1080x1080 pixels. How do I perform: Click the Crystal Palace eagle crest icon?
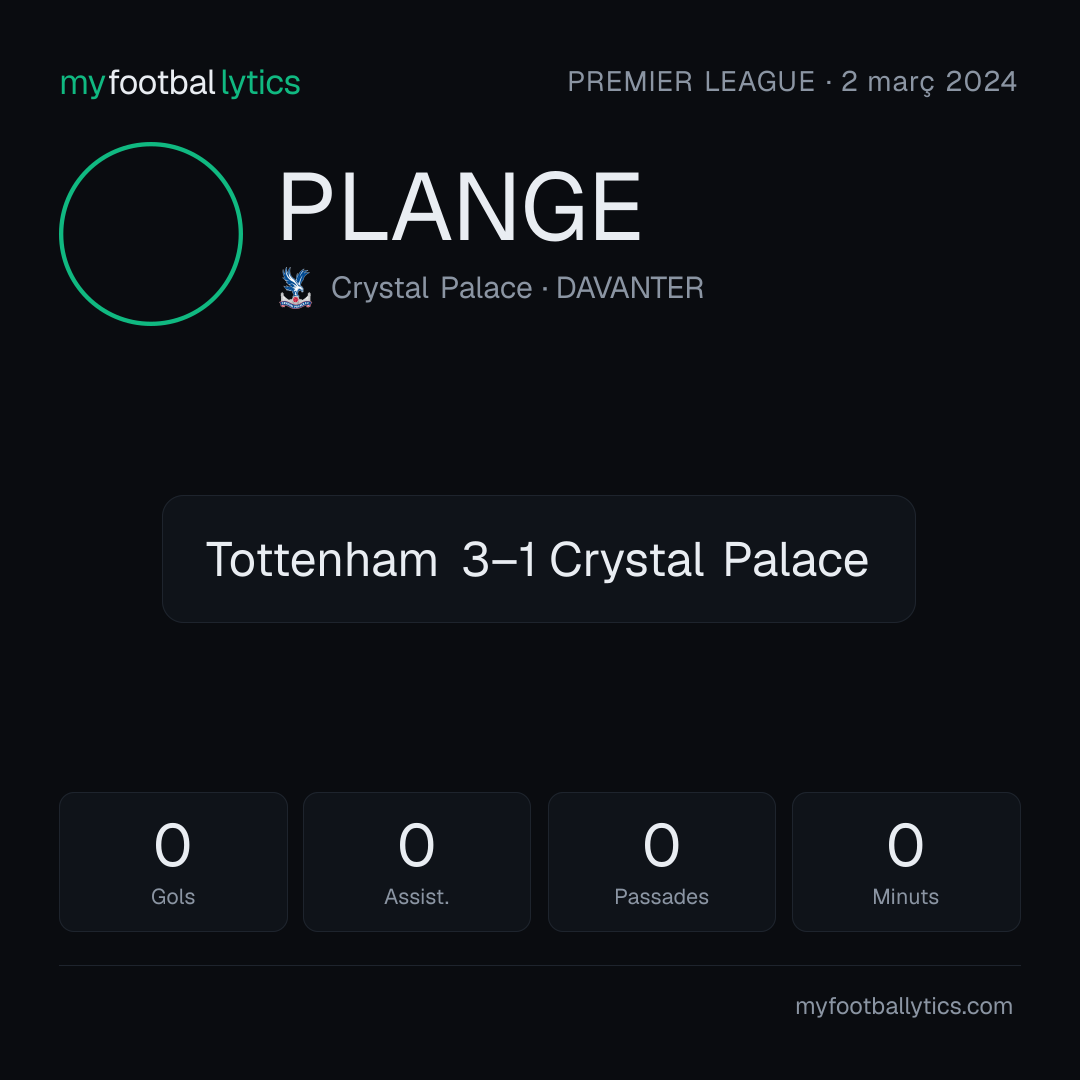(x=295, y=288)
